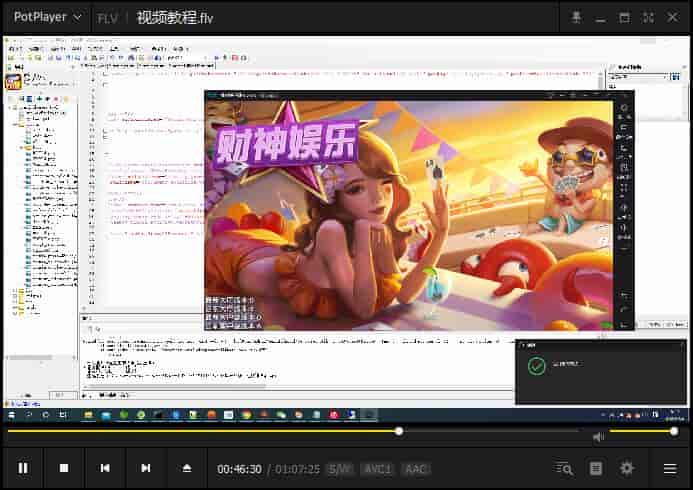Skip to the next file

(146, 468)
